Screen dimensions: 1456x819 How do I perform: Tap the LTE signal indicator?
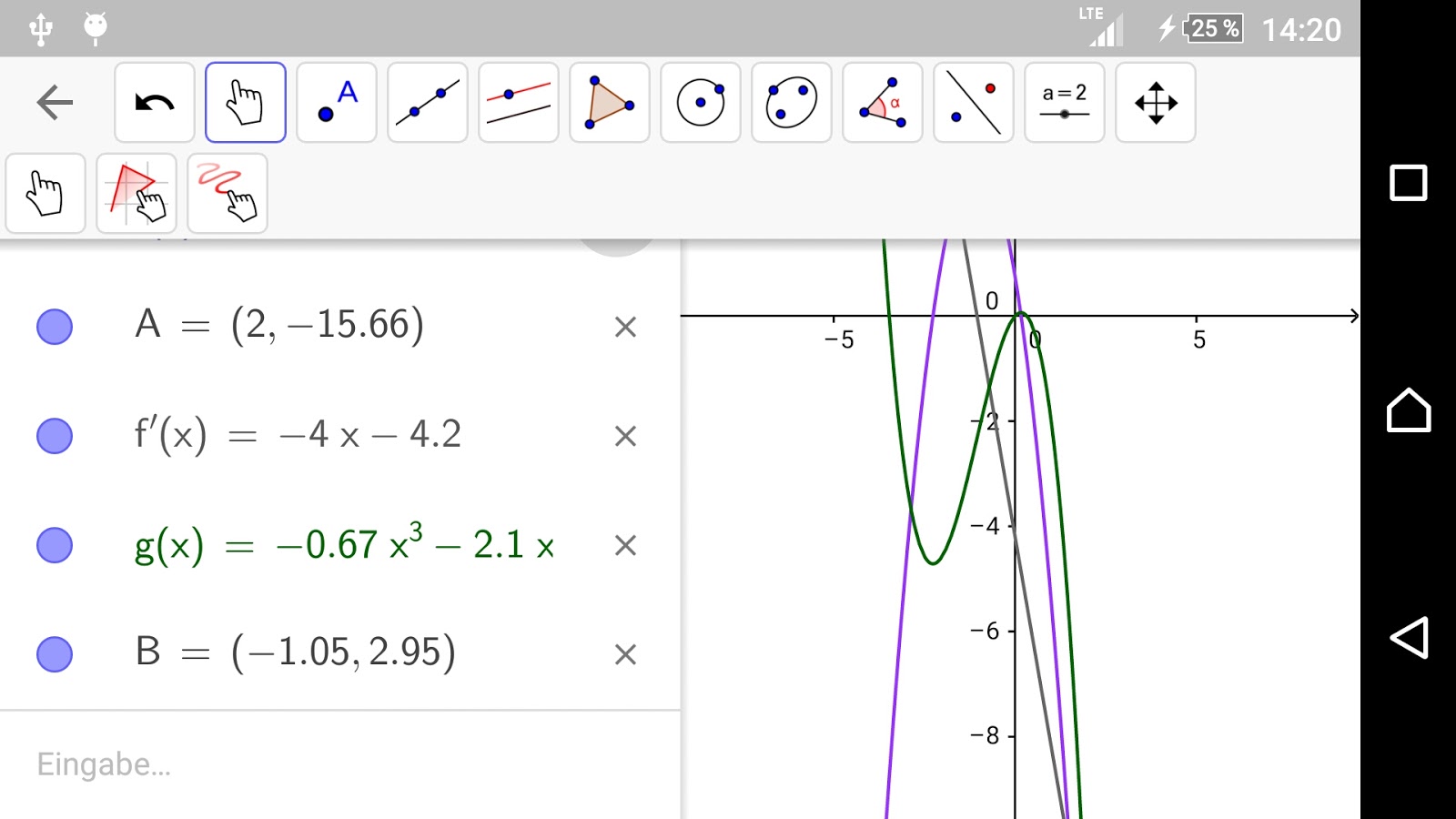pos(1102,25)
